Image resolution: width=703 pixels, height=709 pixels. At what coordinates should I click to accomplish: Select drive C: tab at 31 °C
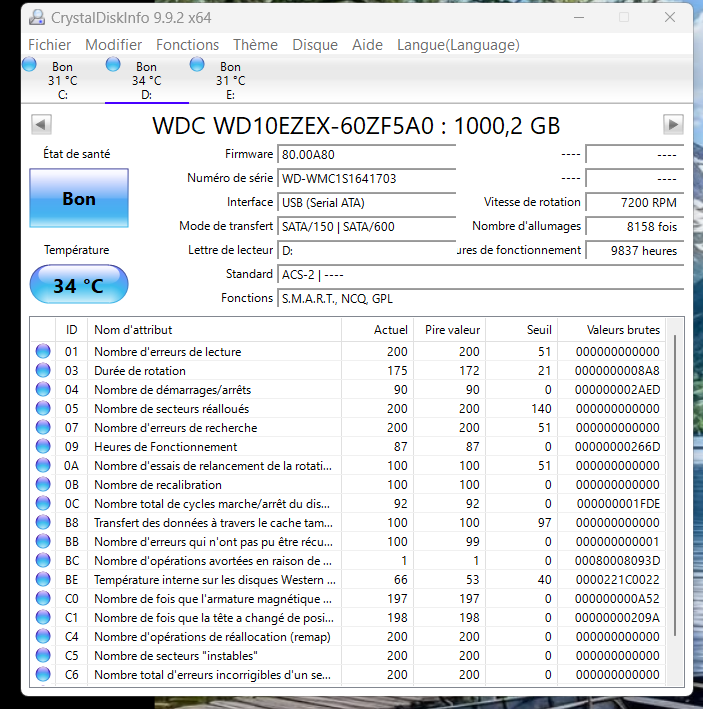point(63,80)
